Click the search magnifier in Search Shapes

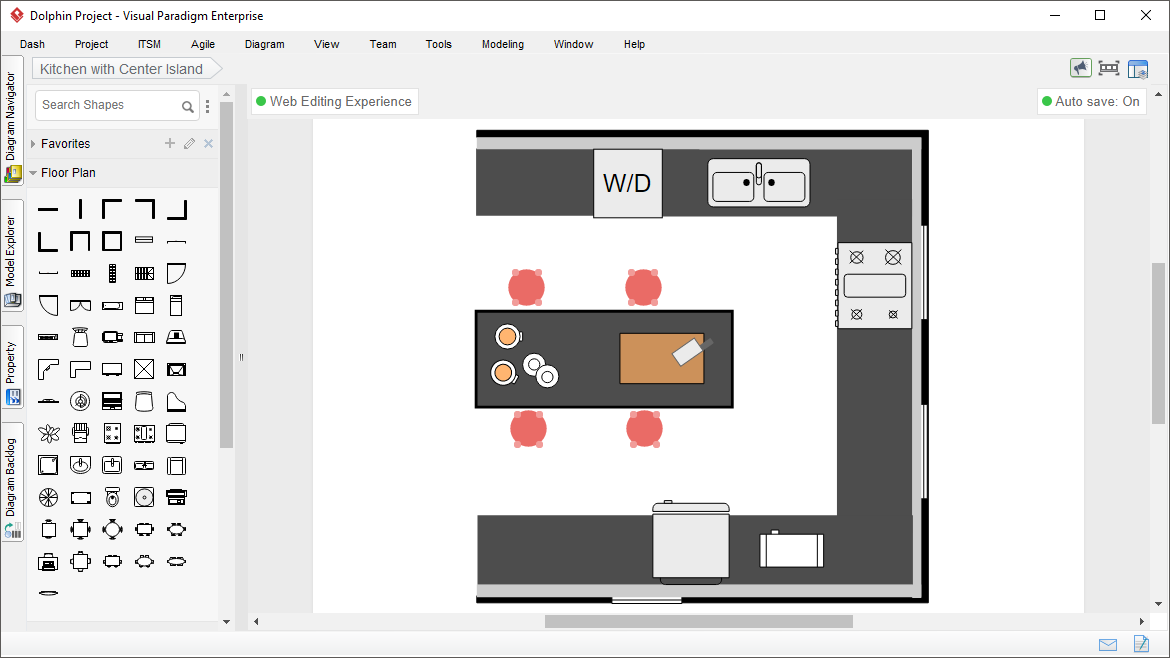(x=187, y=107)
